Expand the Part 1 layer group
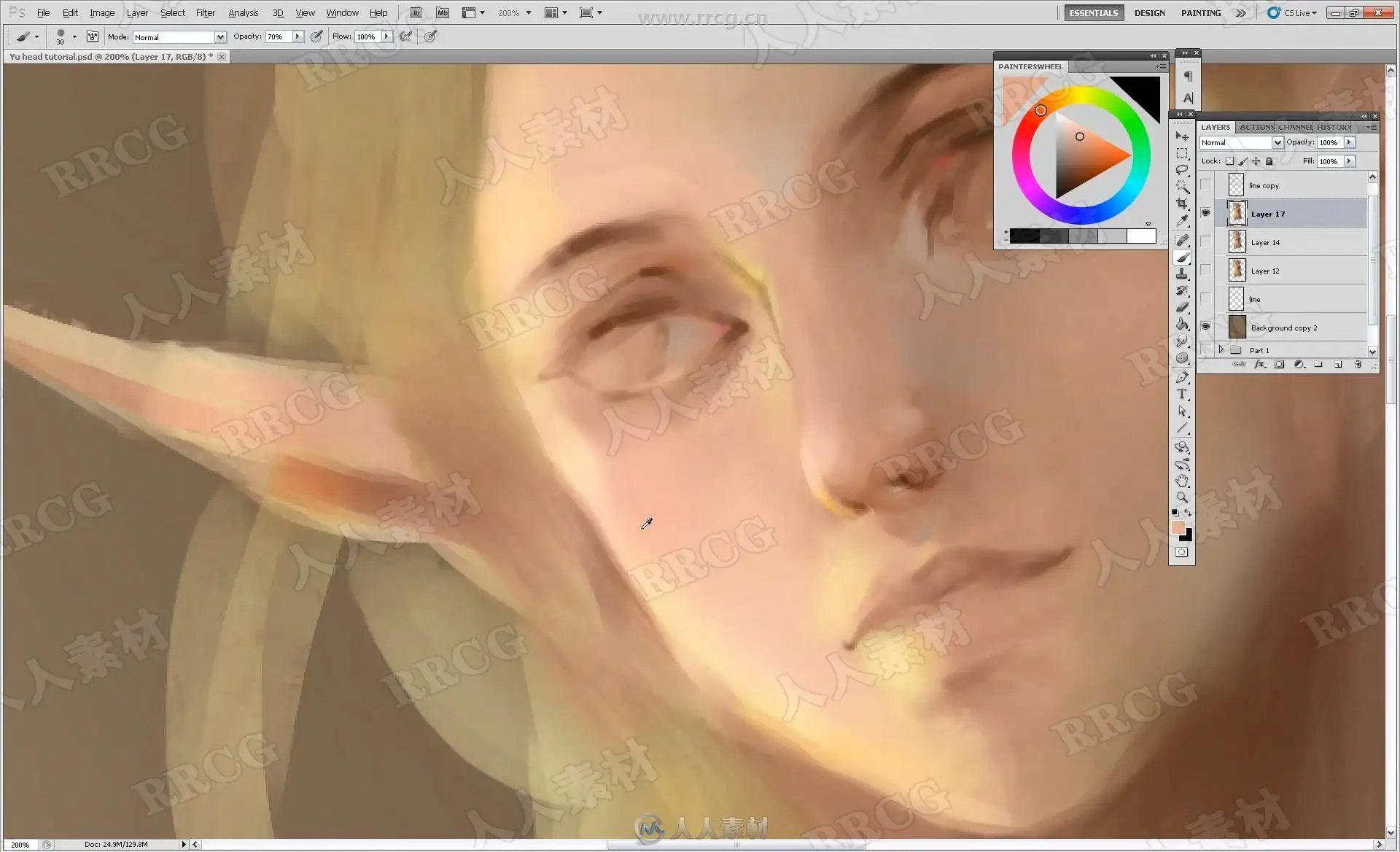The width and height of the screenshot is (1400, 852). [1221, 350]
